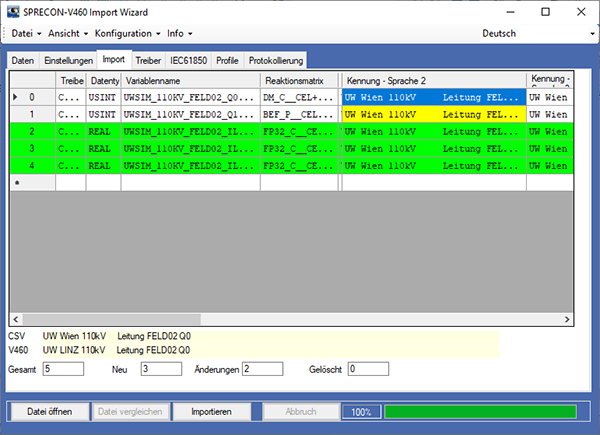This screenshot has width=600, height=435.
Task: Select row header 1
Action: (x=33, y=114)
